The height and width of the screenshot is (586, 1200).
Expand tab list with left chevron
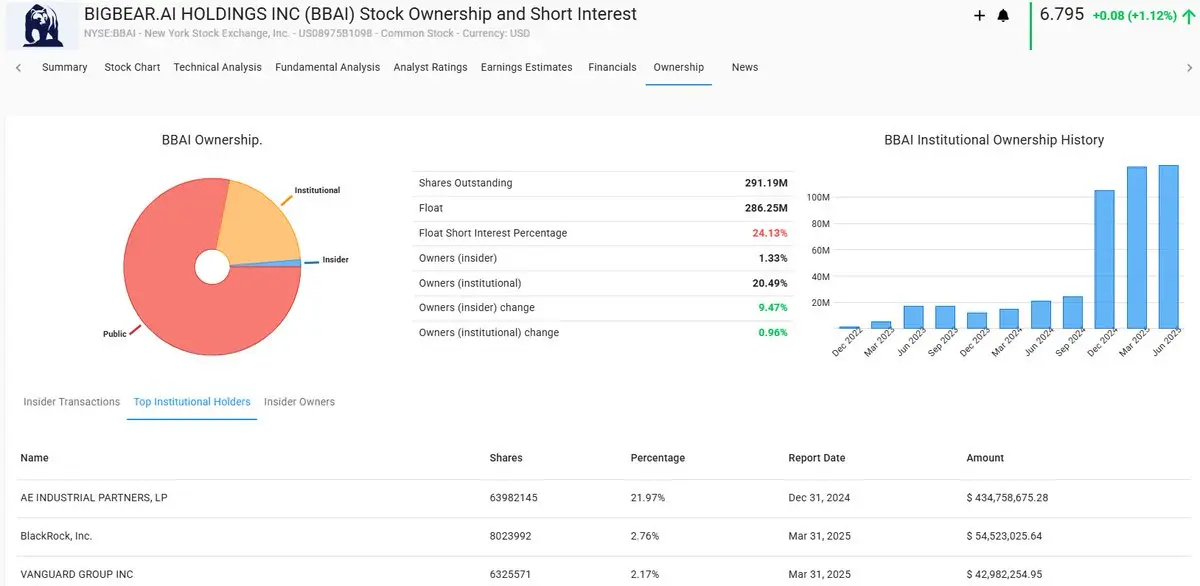[19, 67]
